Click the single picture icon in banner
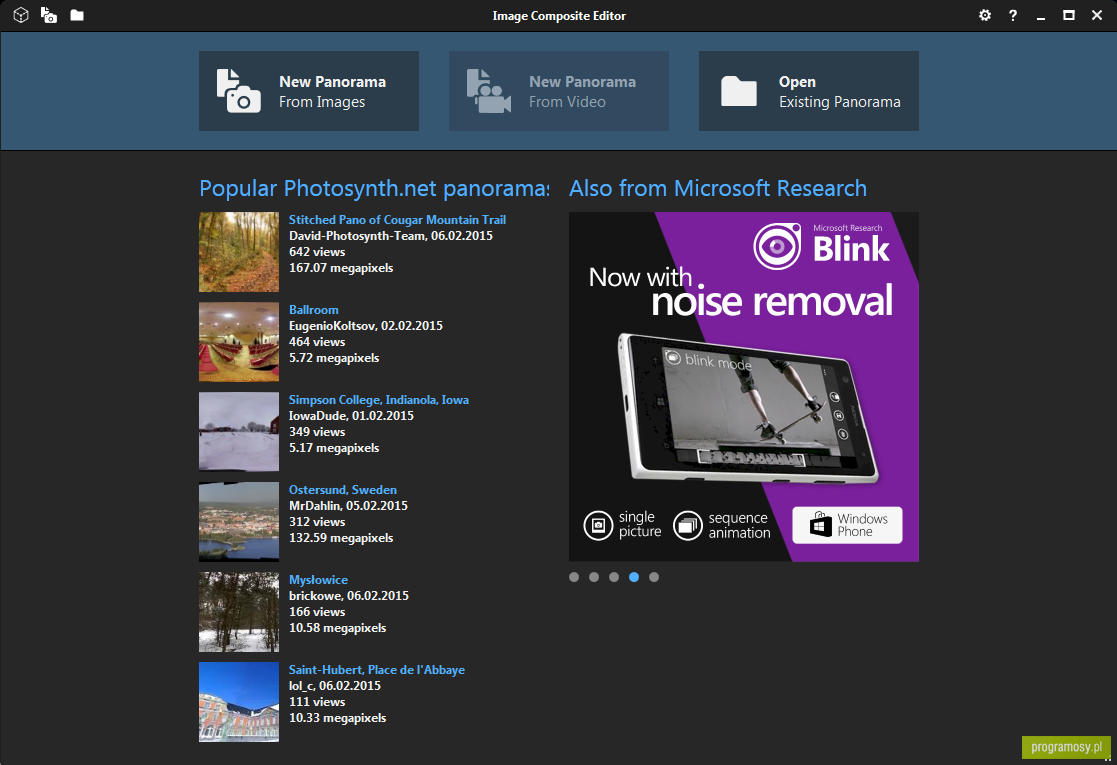 pos(598,526)
